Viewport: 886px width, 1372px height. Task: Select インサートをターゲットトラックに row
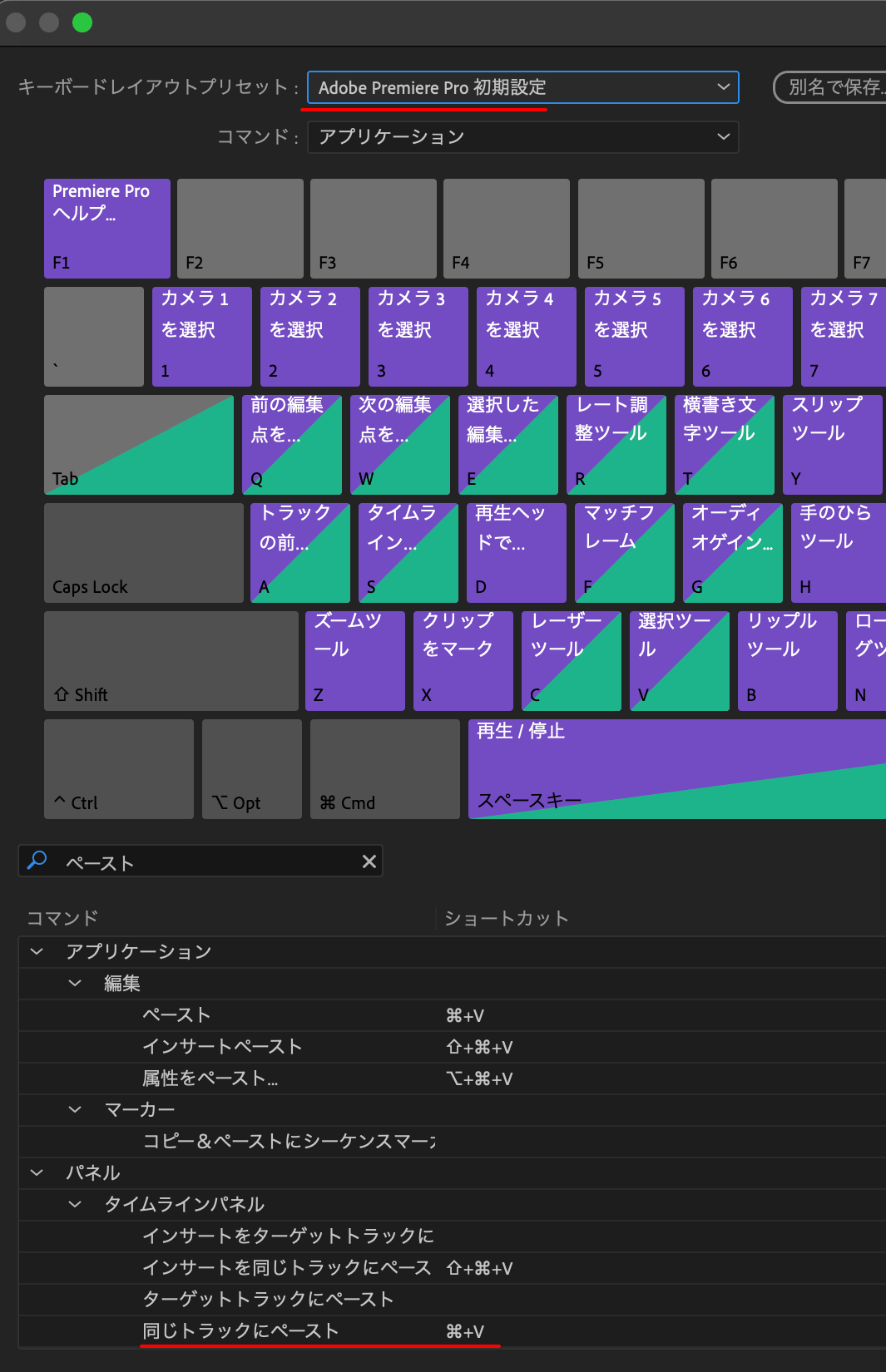coord(453,1236)
